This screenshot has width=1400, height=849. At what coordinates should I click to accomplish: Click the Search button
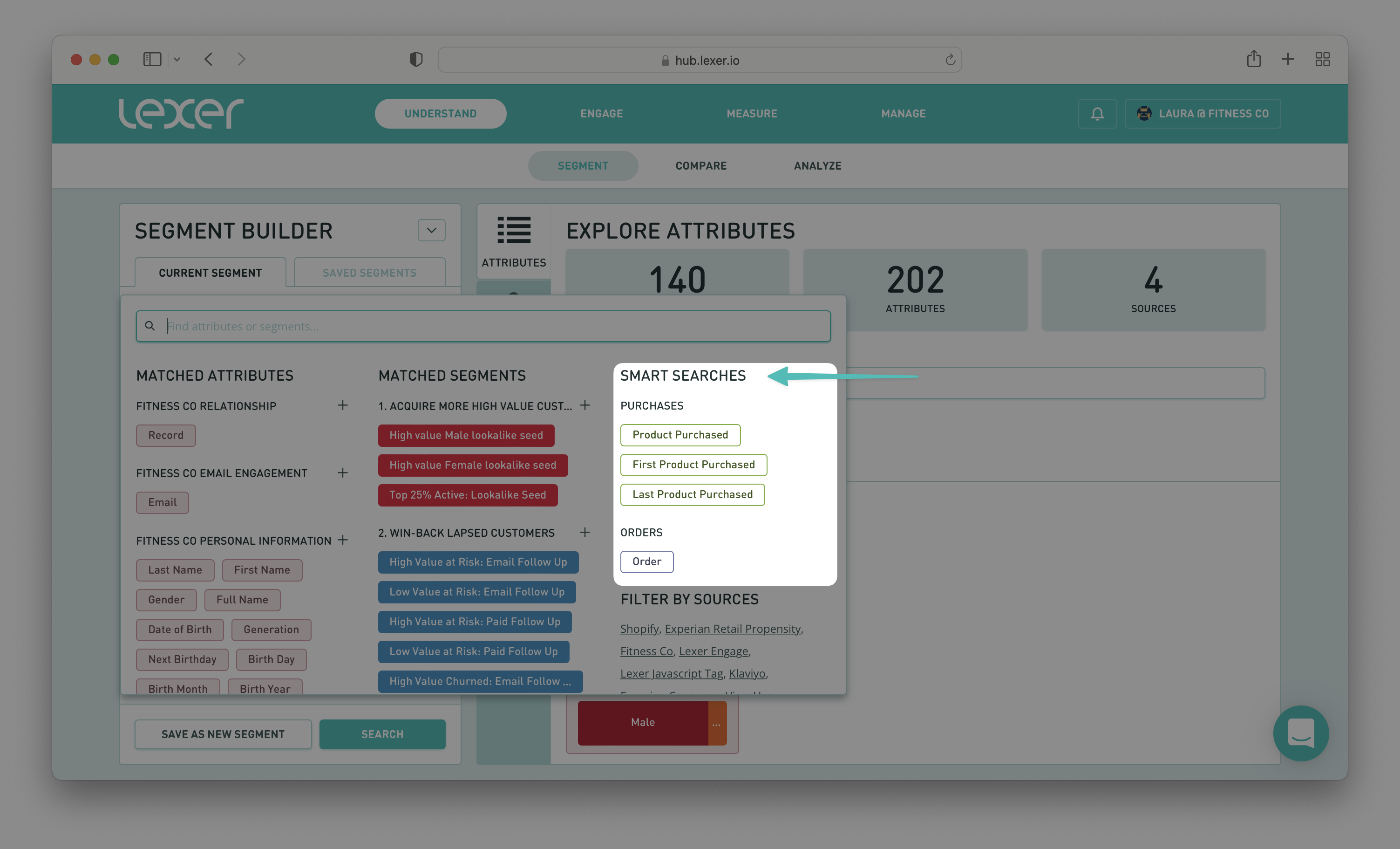click(x=382, y=734)
